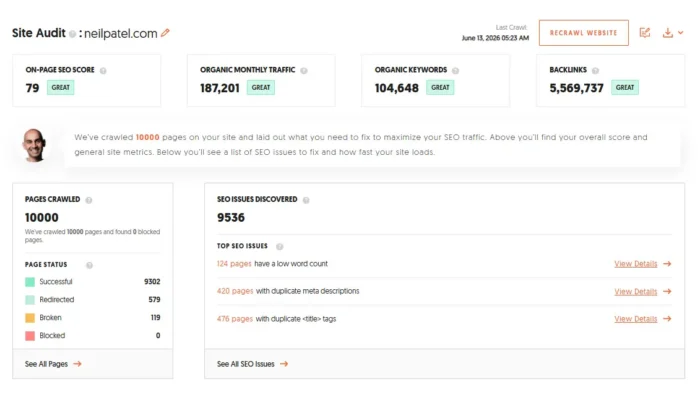Open See All Pages link
Image resolution: width=700 pixels, height=397 pixels.
(x=46, y=364)
